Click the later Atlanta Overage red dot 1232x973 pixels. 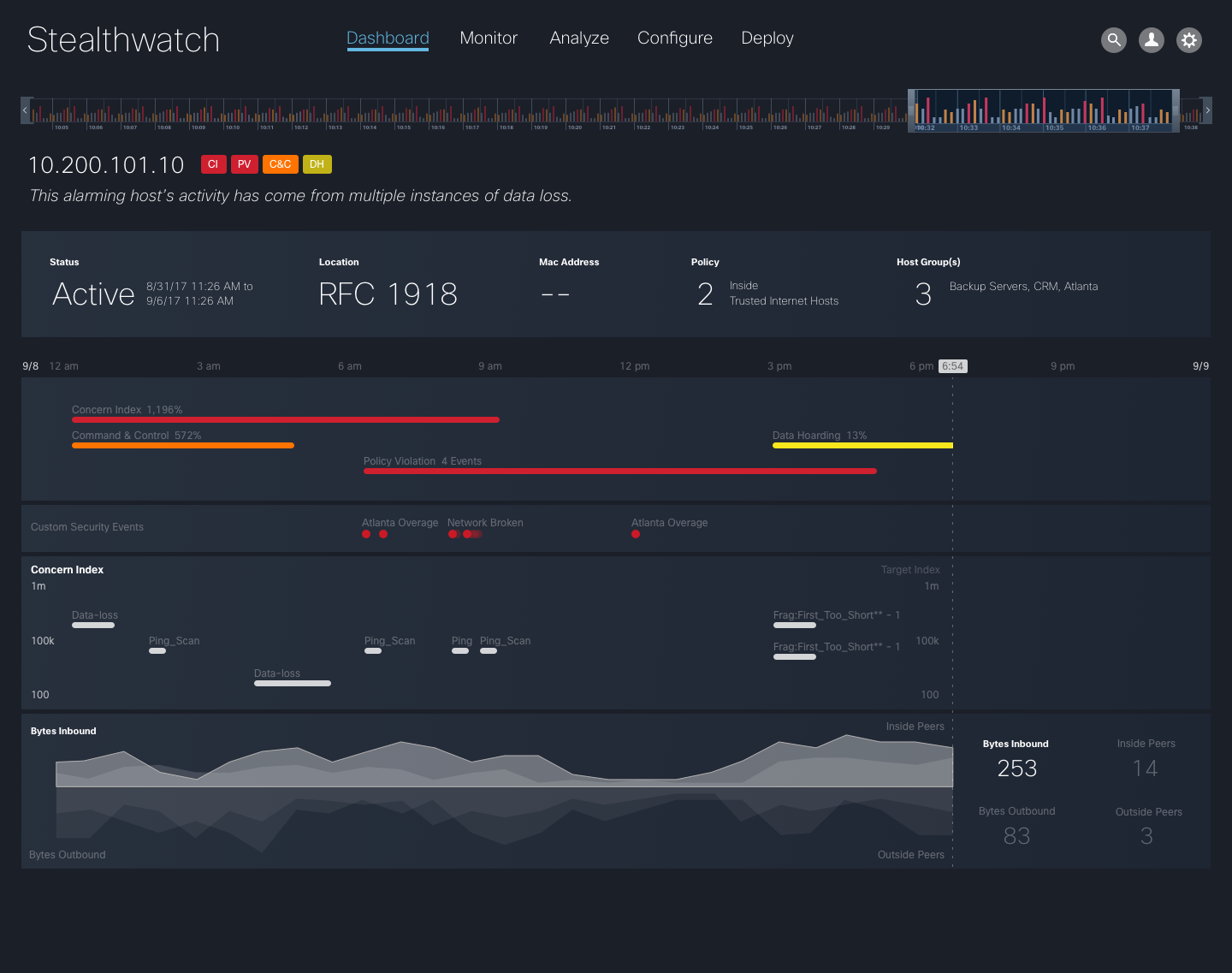point(636,534)
